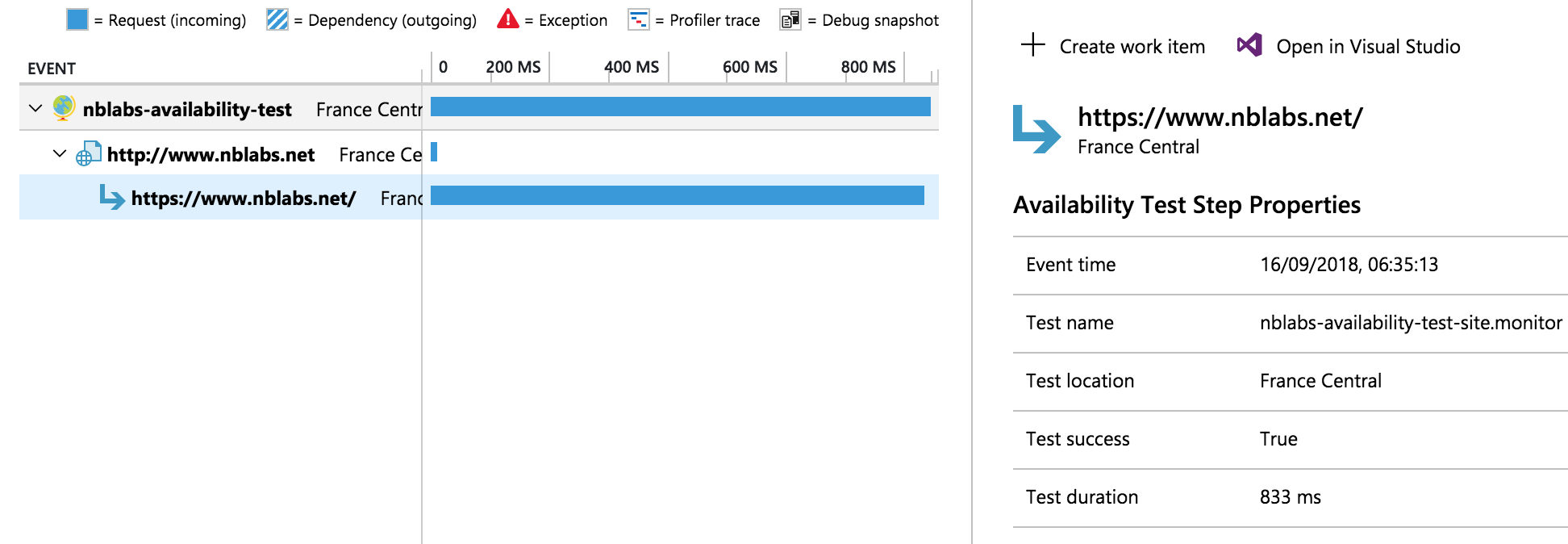Click the Test name value nblabs-availability-test-site.monitor
This screenshot has width=1568, height=544.
(1411, 323)
